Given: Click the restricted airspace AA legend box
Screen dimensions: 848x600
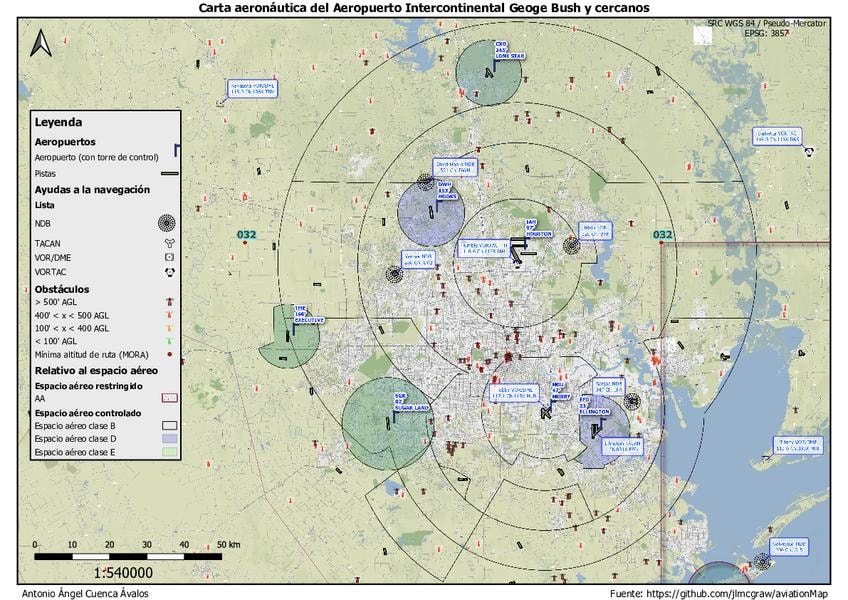Looking at the screenshot, I should click(168, 398).
